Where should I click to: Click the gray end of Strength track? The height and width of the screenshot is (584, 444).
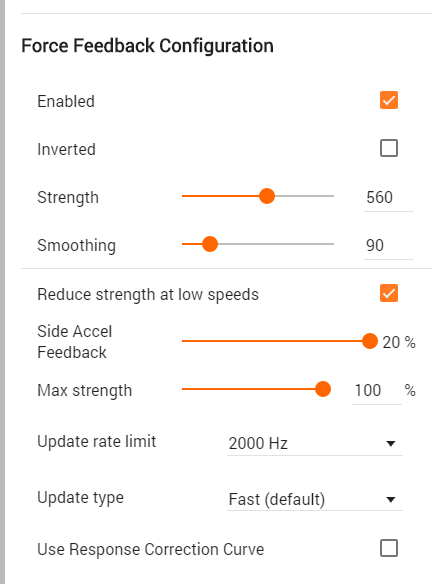point(305,196)
